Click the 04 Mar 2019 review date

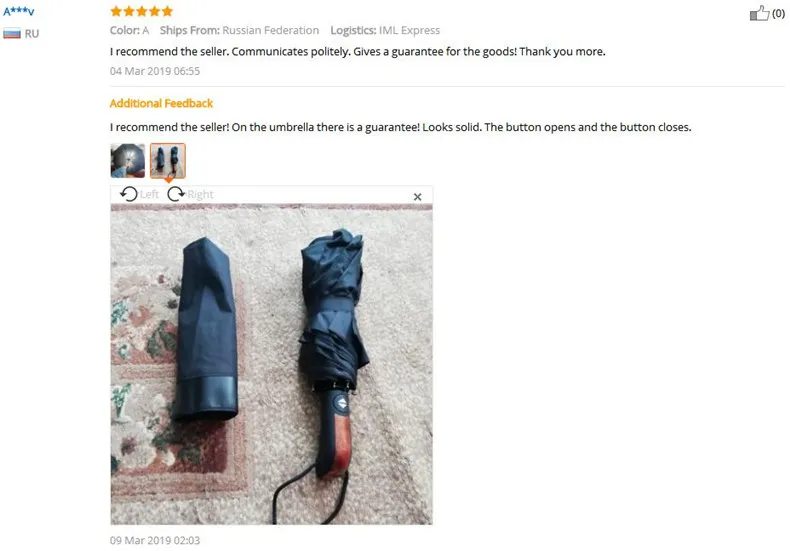tap(155, 71)
